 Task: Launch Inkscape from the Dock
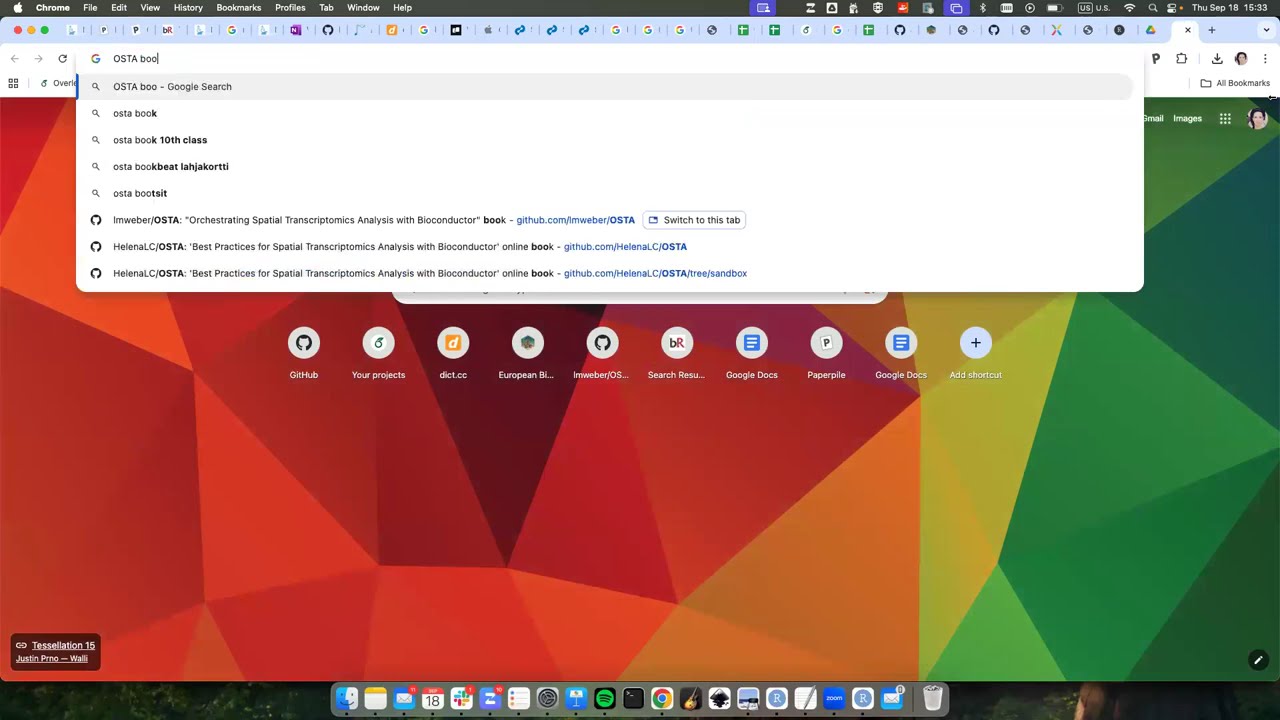719,699
